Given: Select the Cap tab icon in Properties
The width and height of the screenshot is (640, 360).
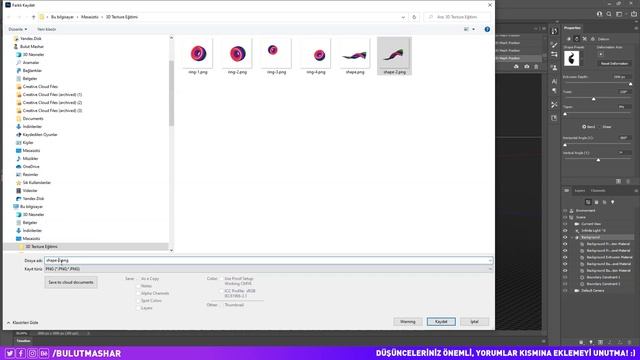Looking at the screenshot, I should [584, 39].
